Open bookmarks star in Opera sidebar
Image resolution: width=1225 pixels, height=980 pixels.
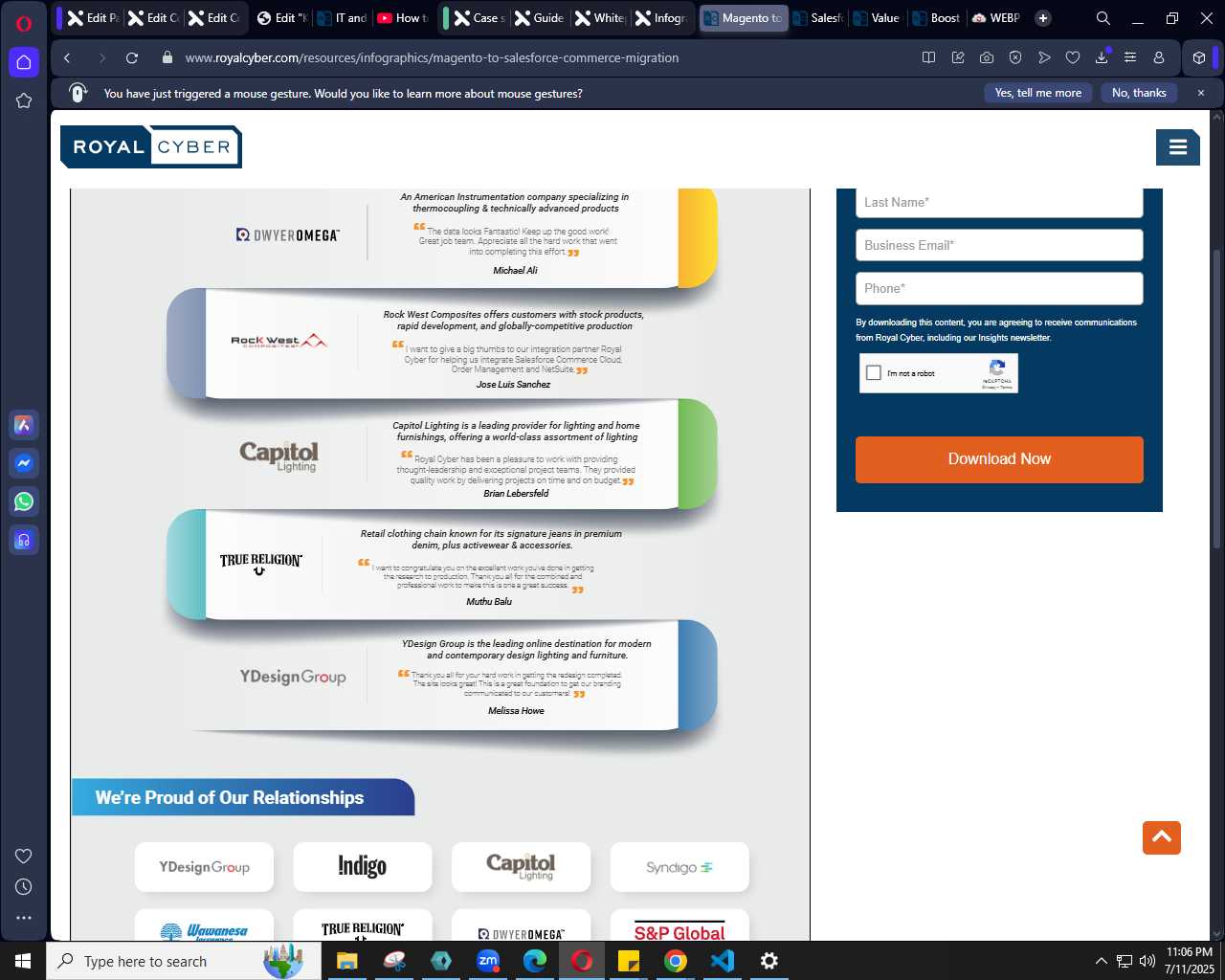coord(24,100)
